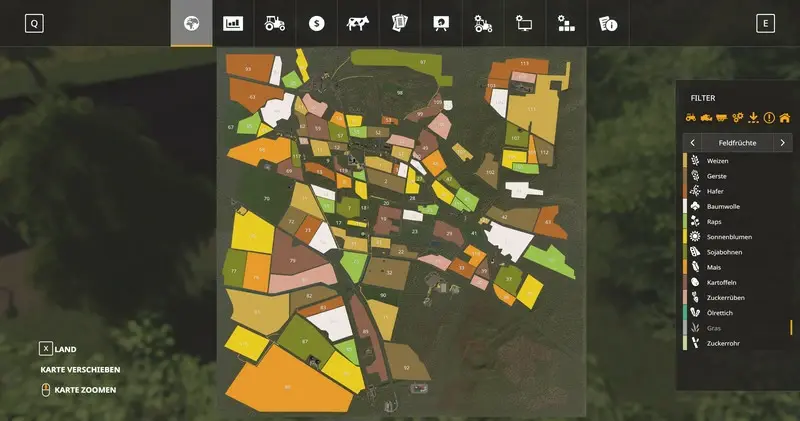Open the contracts papers icon

click(x=399, y=23)
